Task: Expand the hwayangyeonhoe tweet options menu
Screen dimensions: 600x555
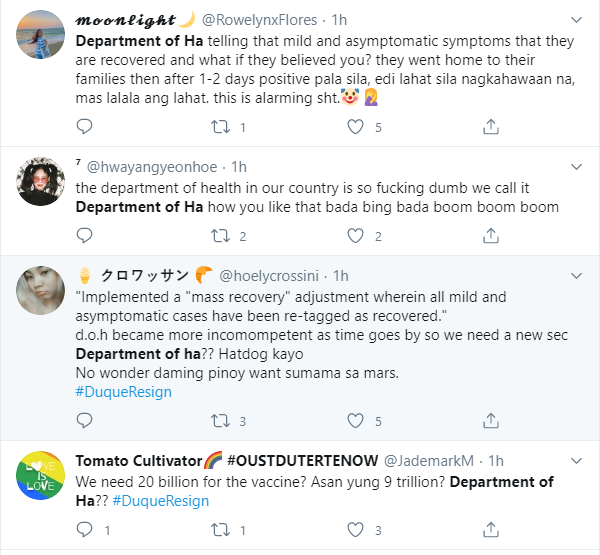Action: 576,165
